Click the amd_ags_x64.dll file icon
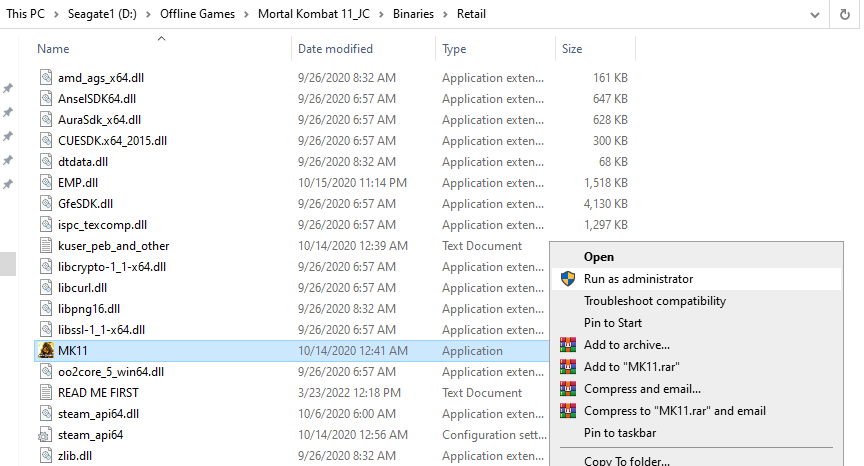The width and height of the screenshot is (864, 466). pyautogui.click(x=46, y=77)
